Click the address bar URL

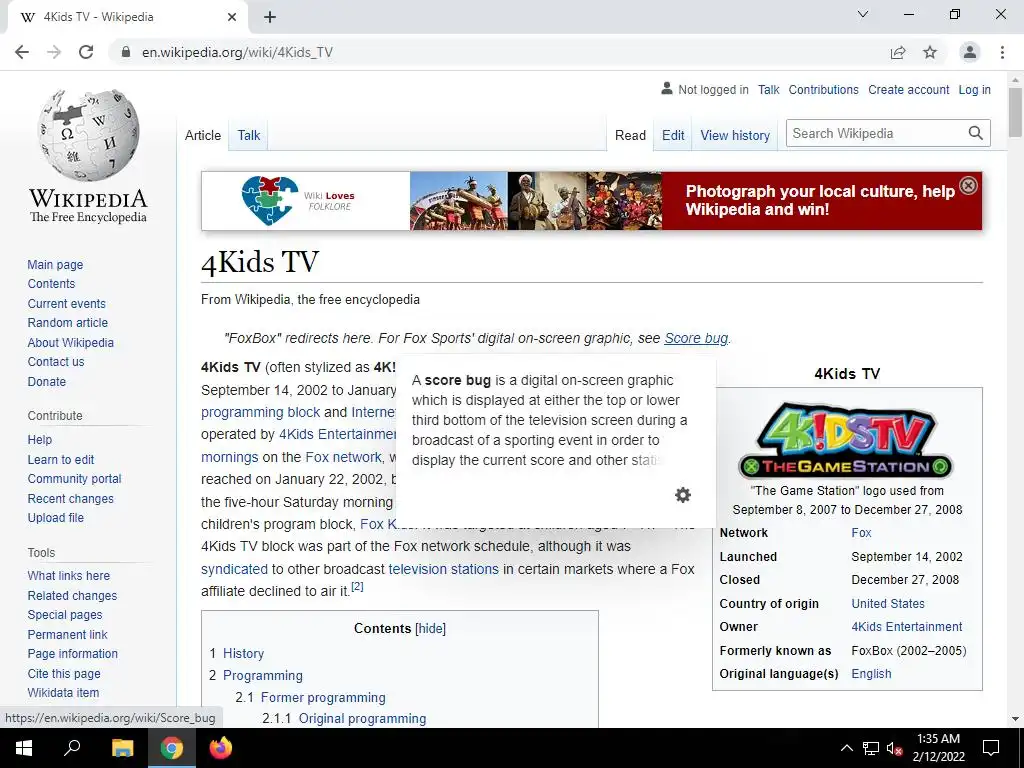point(238,52)
